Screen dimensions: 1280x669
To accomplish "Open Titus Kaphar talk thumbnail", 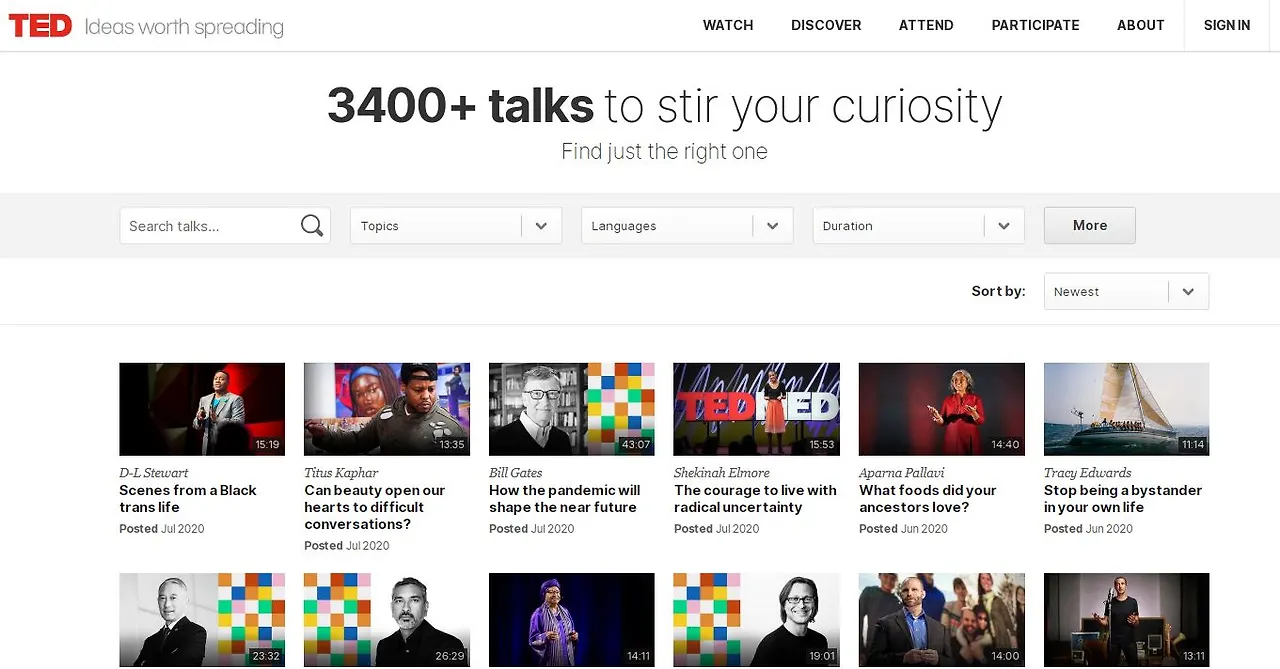I will (x=387, y=409).
